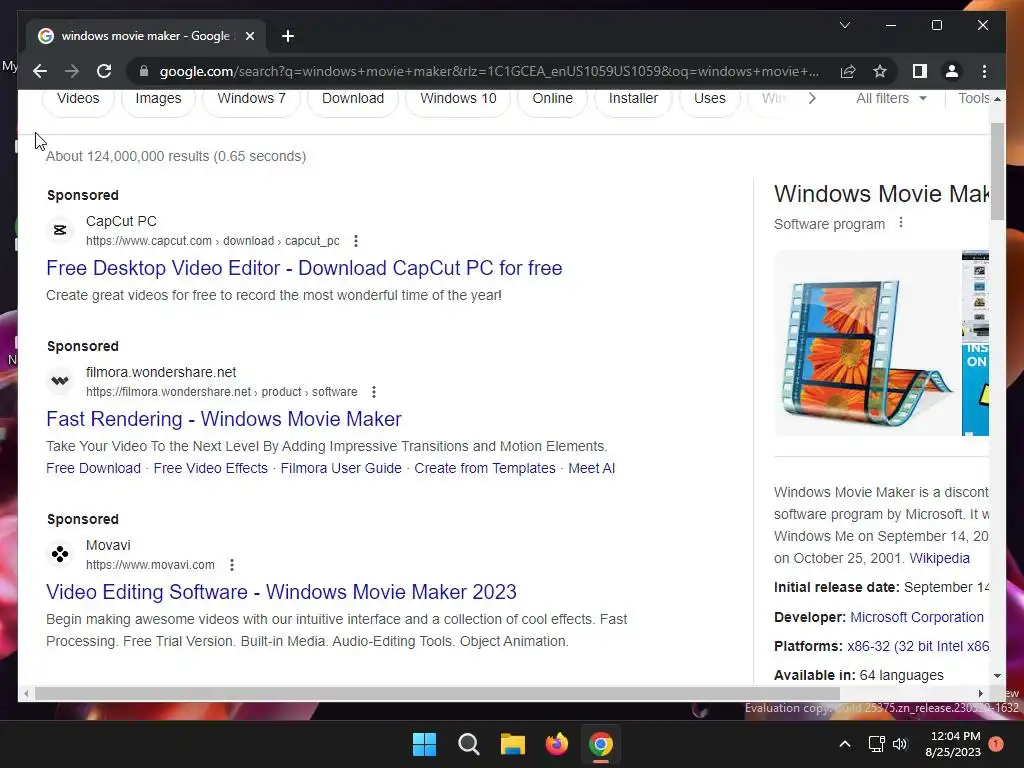
Task: Click the horizontal scrollbar right arrow
Action: 980,694
